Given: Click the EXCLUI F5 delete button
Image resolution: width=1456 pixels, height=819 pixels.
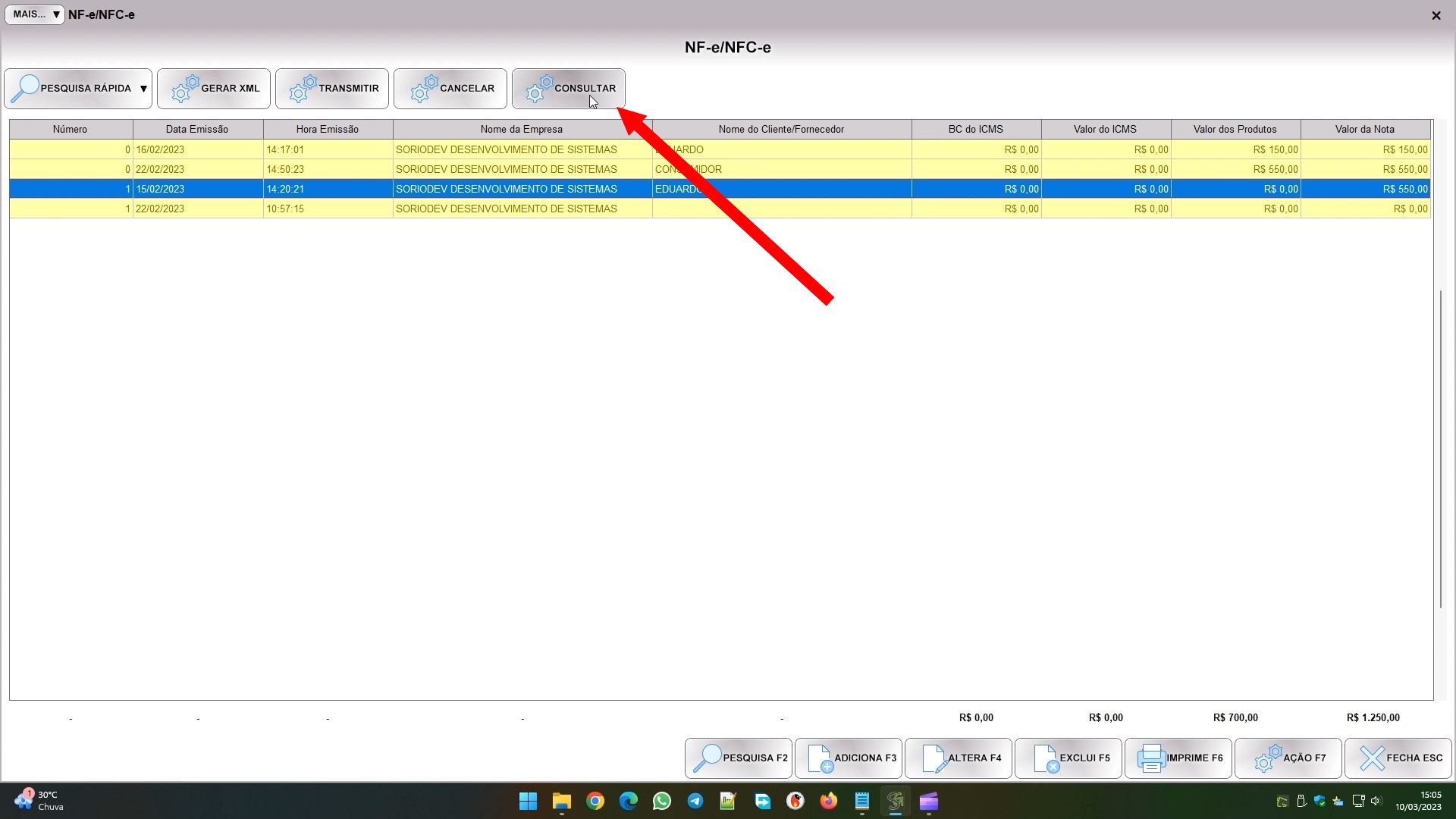Looking at the screenshot, I should pos(1068,758).
